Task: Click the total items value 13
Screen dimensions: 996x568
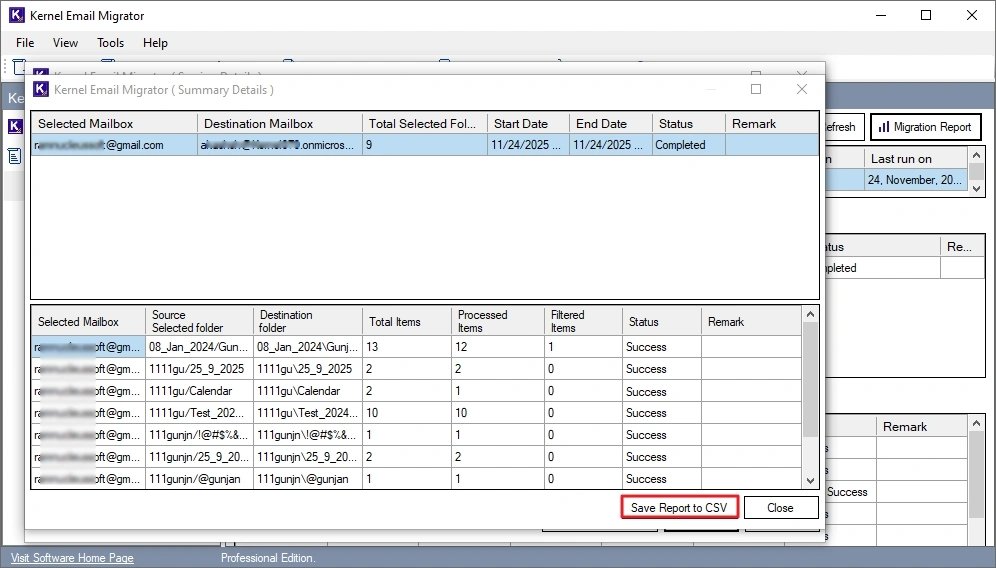Action: point(372,347)
